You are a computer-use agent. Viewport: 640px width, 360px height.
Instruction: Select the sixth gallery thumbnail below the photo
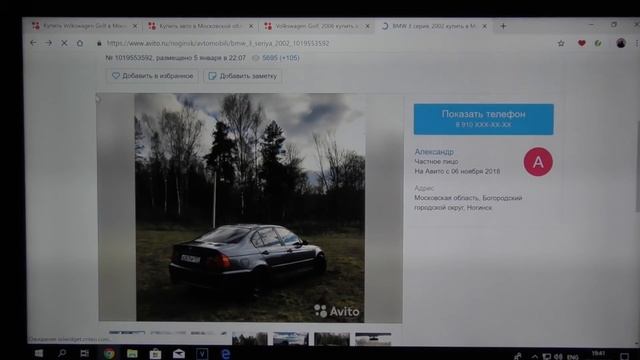[x=332, y=338]
